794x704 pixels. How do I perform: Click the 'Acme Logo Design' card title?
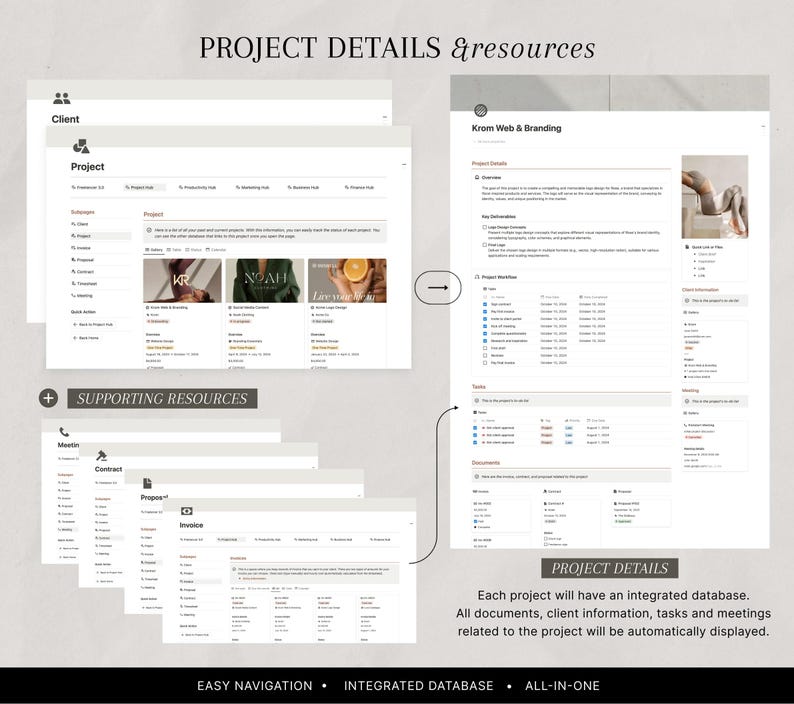(331, 307)
